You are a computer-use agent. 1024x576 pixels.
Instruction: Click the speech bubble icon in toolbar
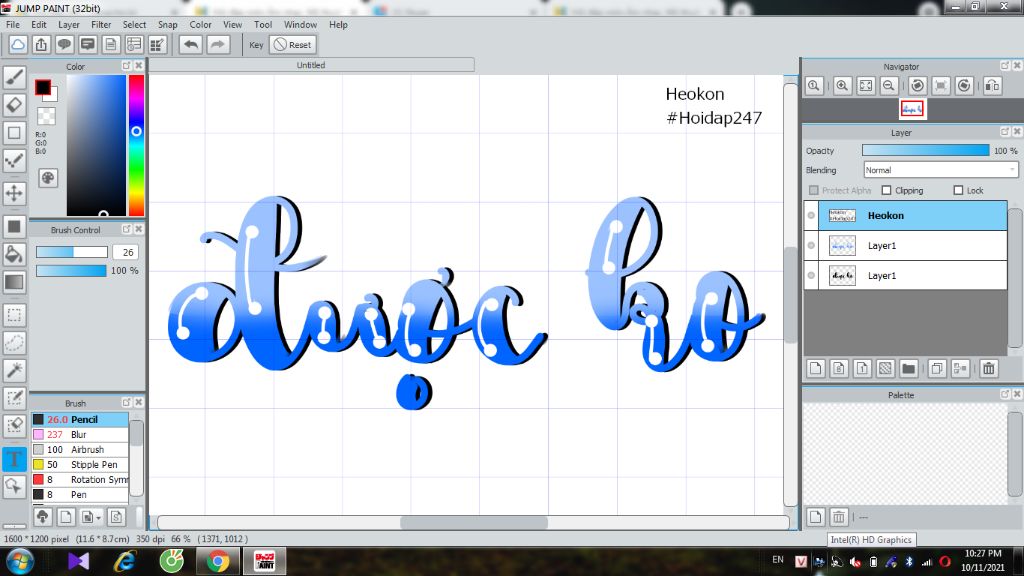point(64,44)
